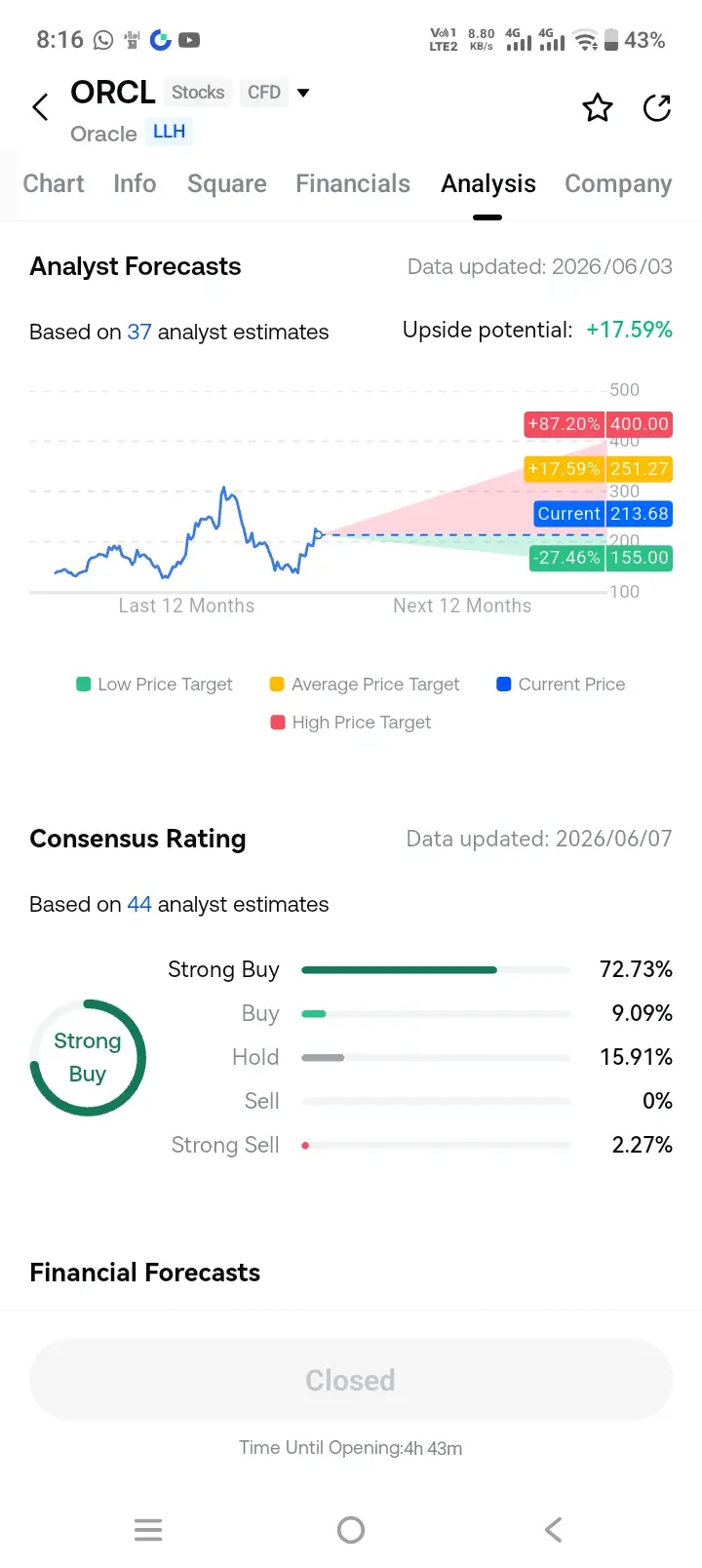Go to the Company tab

(x=618, y=183)
